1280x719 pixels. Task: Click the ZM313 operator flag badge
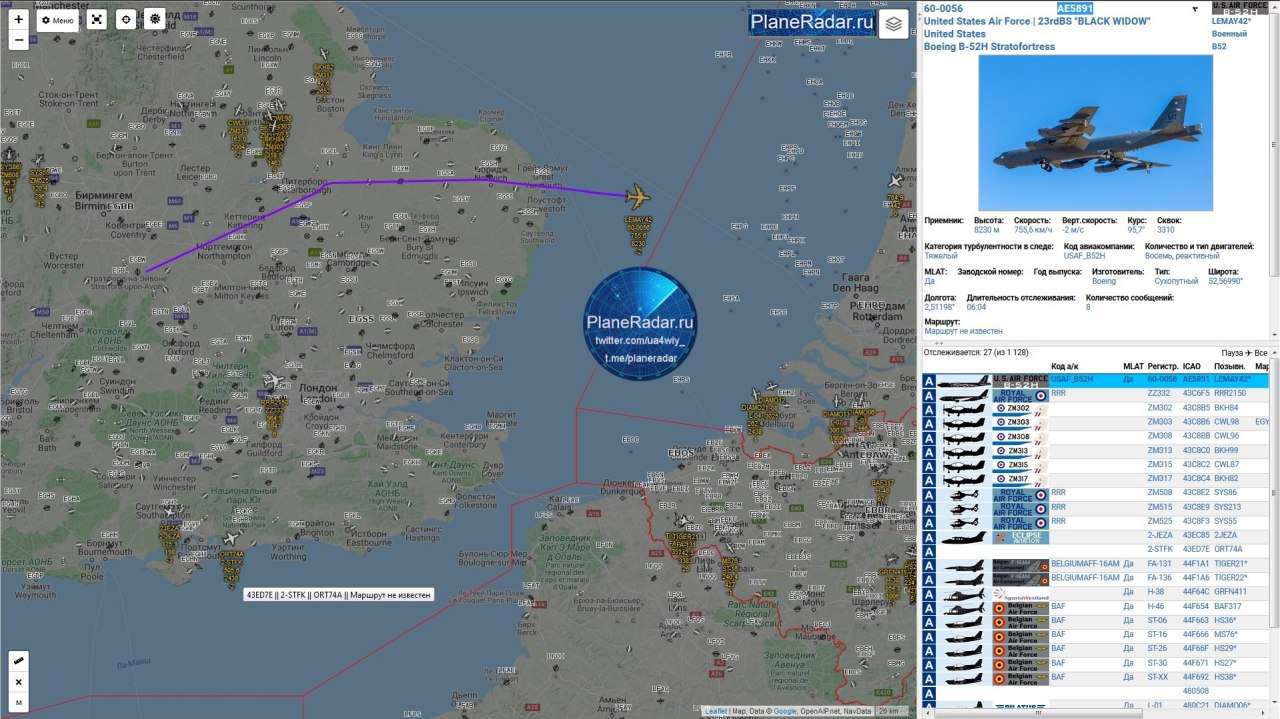[x=1020, y=451]
